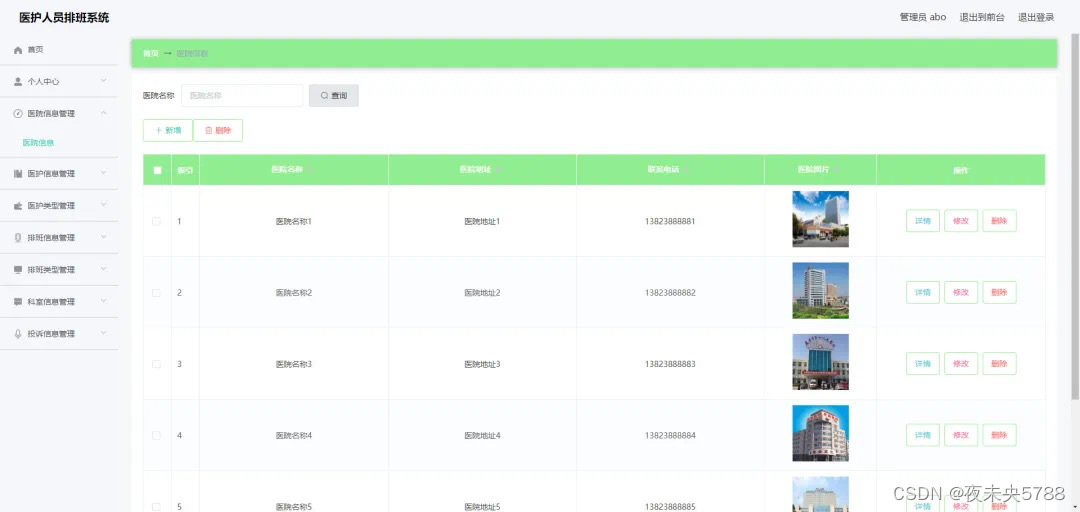This screenshot has width=1080, height=512.
Task: Click phone number 13823888881
Action: point(670,221)
